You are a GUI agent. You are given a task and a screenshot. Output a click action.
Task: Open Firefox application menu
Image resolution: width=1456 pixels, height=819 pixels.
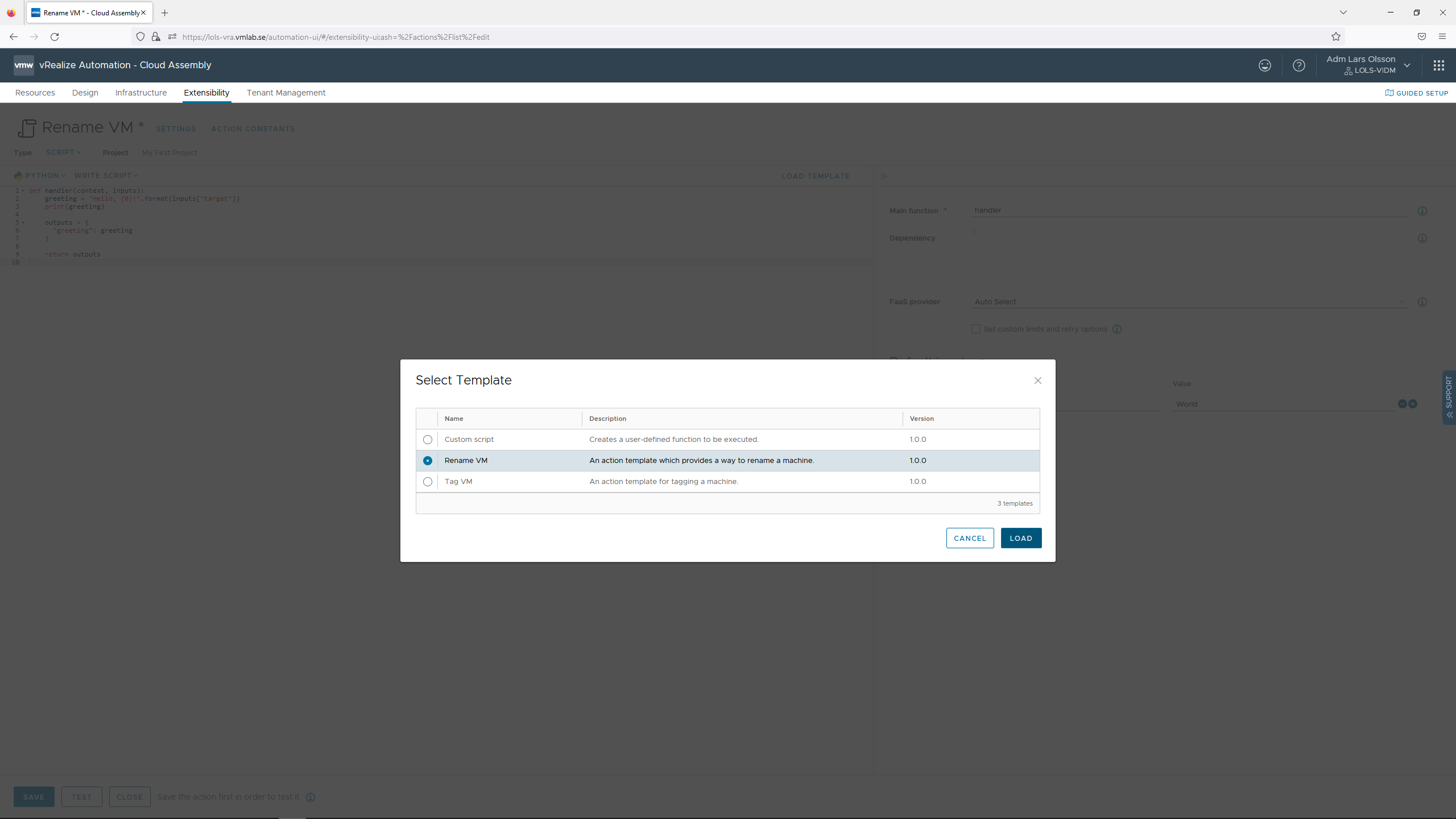(x=1442, y=37)
